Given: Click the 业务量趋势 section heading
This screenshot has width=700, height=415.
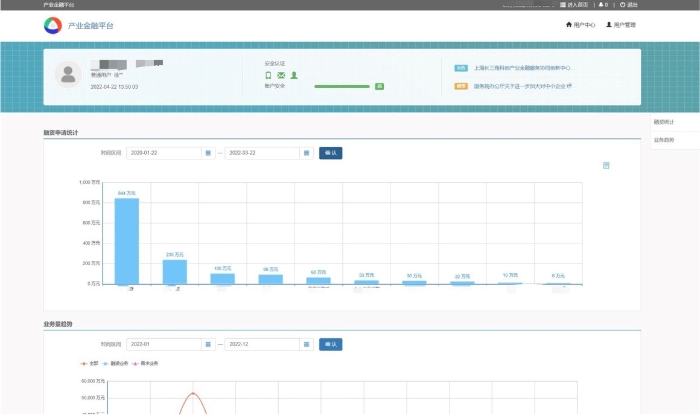Looking at the screenshot, I should tap(58, 324).
